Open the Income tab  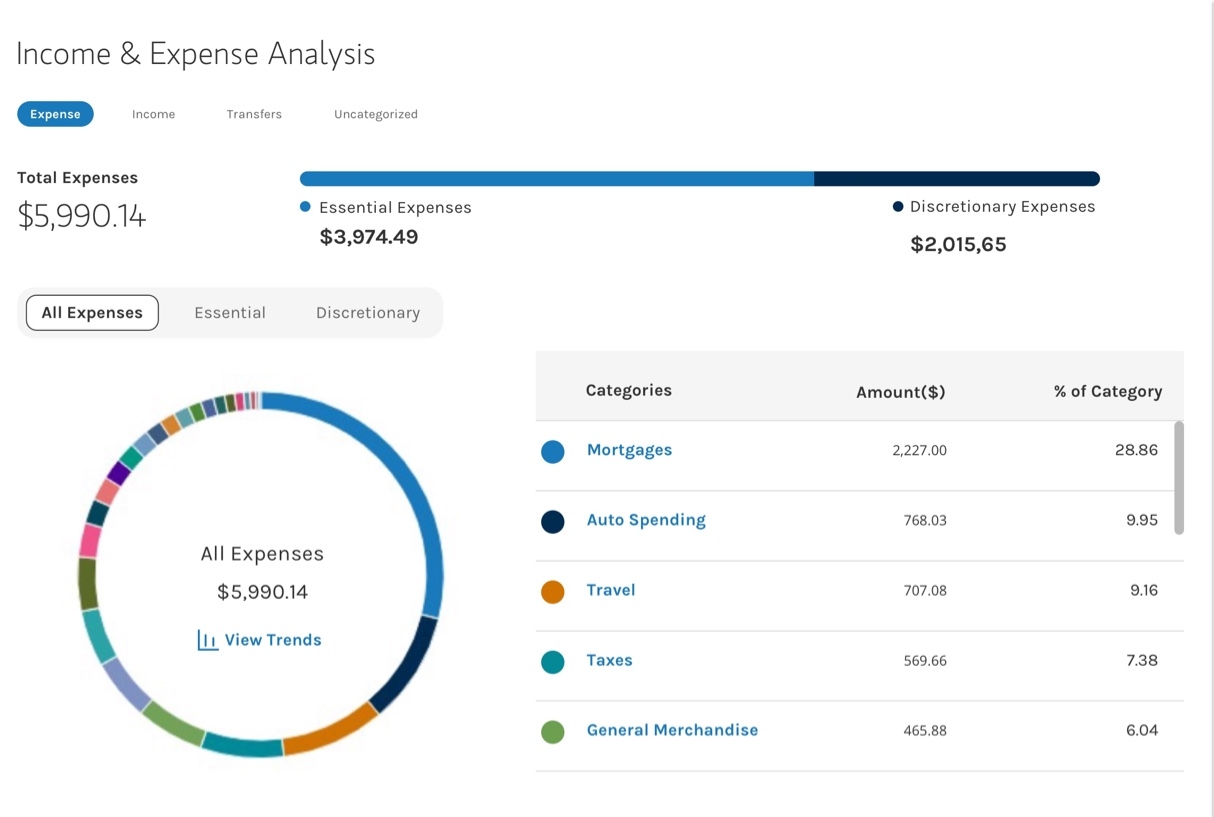tap(153, 113)
